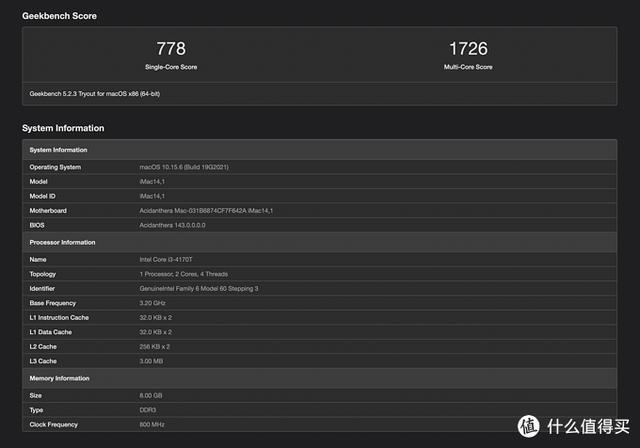Select the Single-Core Score label

(171, 67)
